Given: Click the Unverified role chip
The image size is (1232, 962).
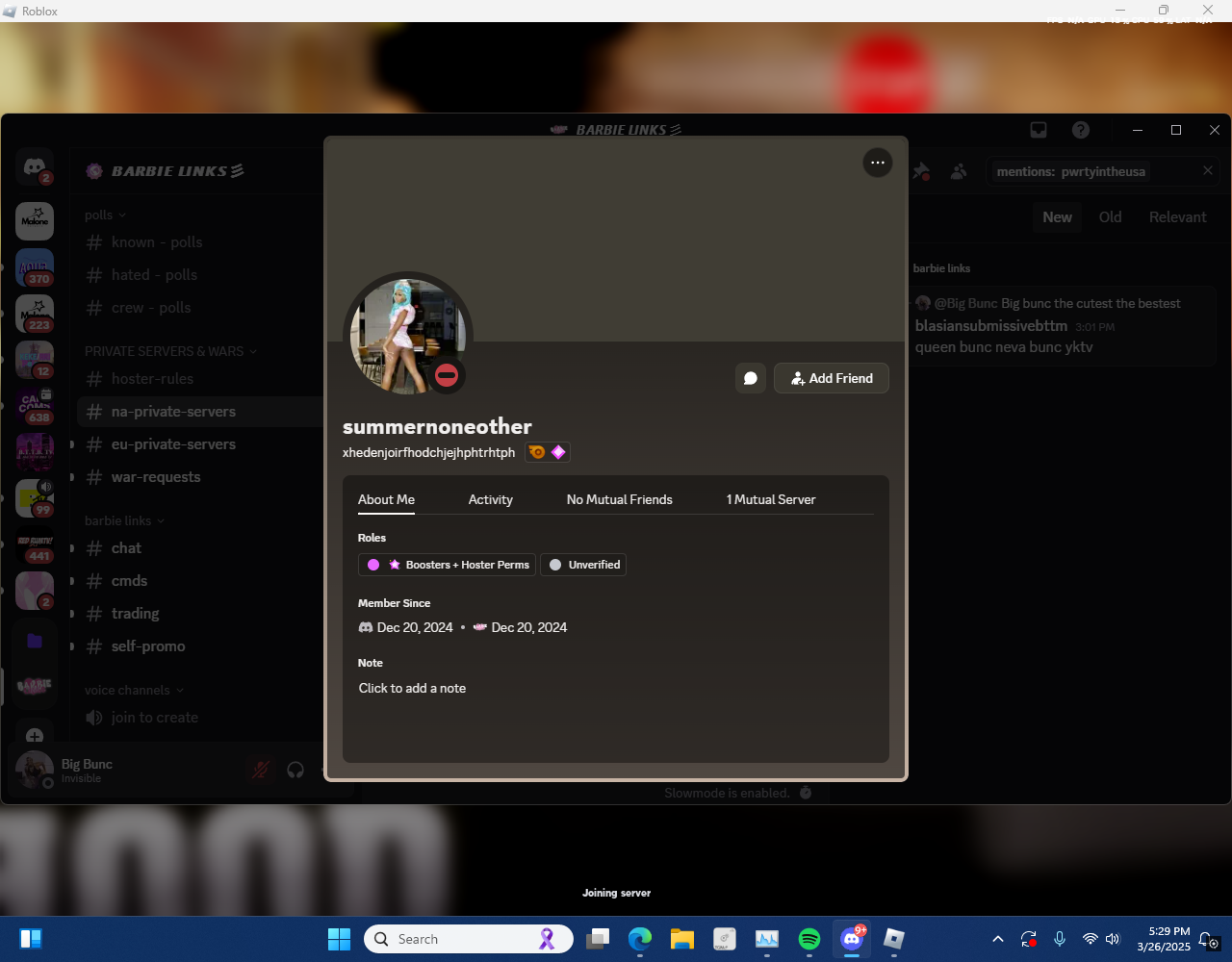Looking at the screenshot, I should point(583,565).
